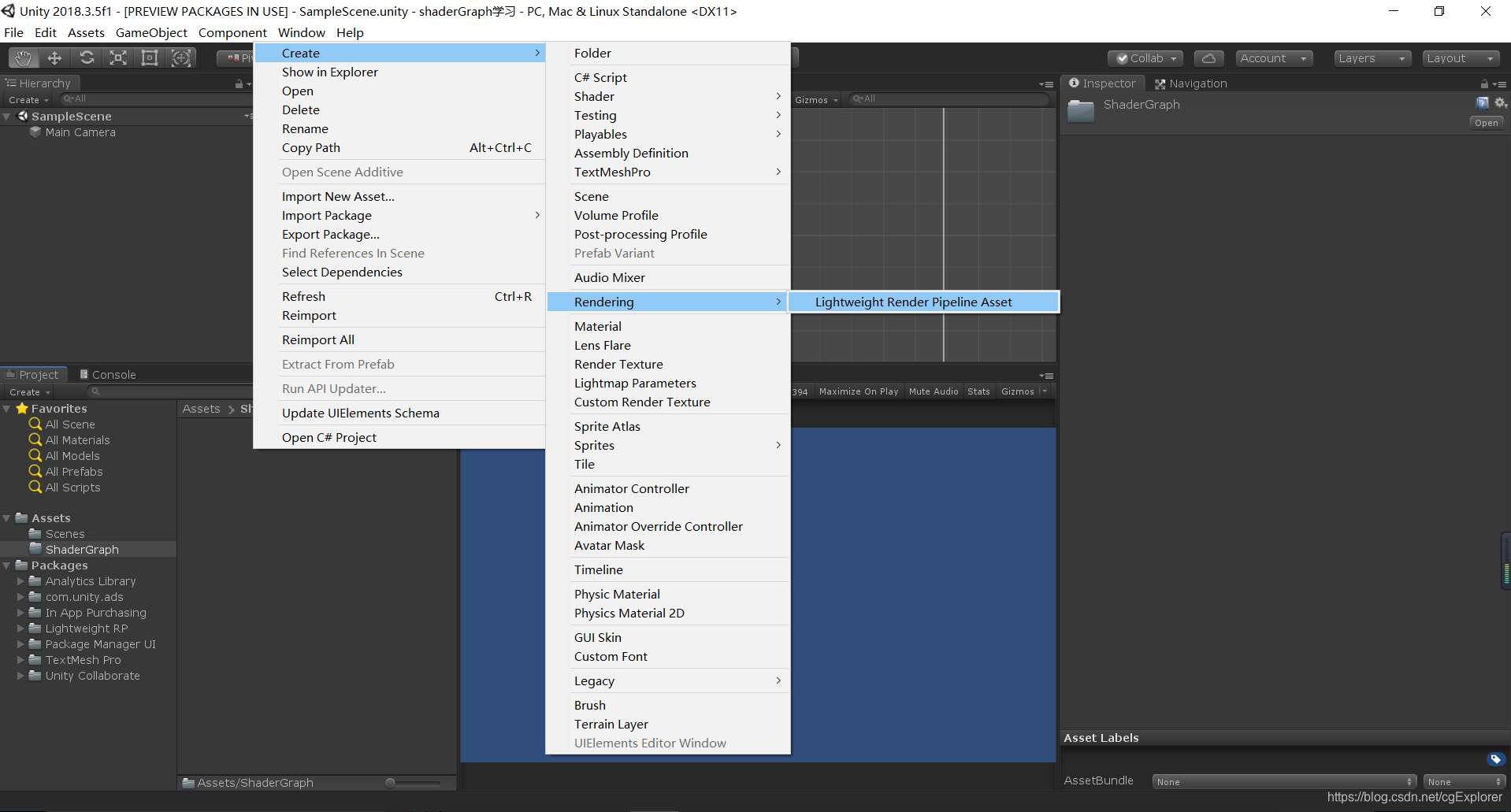Open the Collab dropdown
This screenshot has width=1511, height=812.
pyautogui.click(x=1145, y=58)
